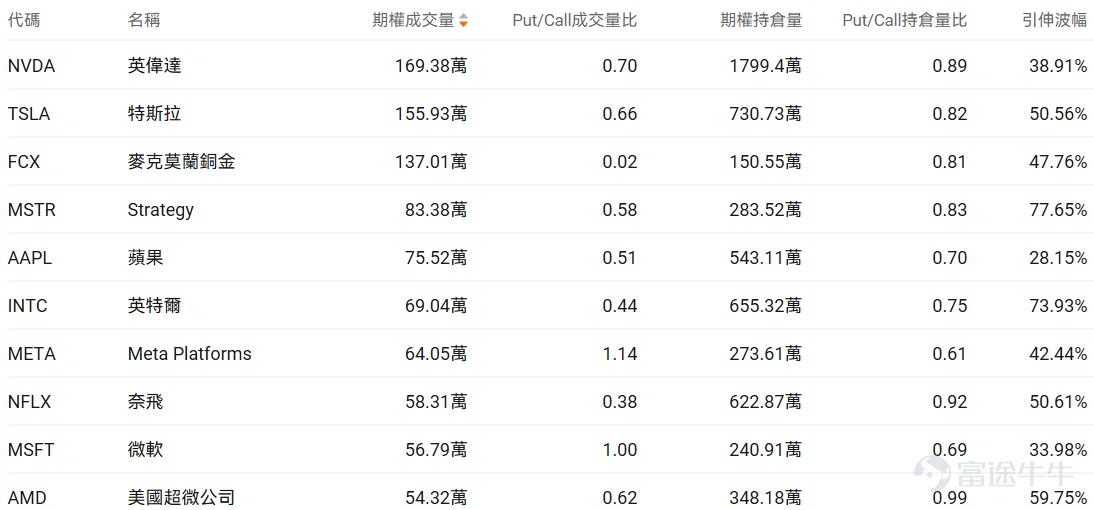Click TSLA open interest 730.73萬
The image size is (1094, 510).
(766, 114)
